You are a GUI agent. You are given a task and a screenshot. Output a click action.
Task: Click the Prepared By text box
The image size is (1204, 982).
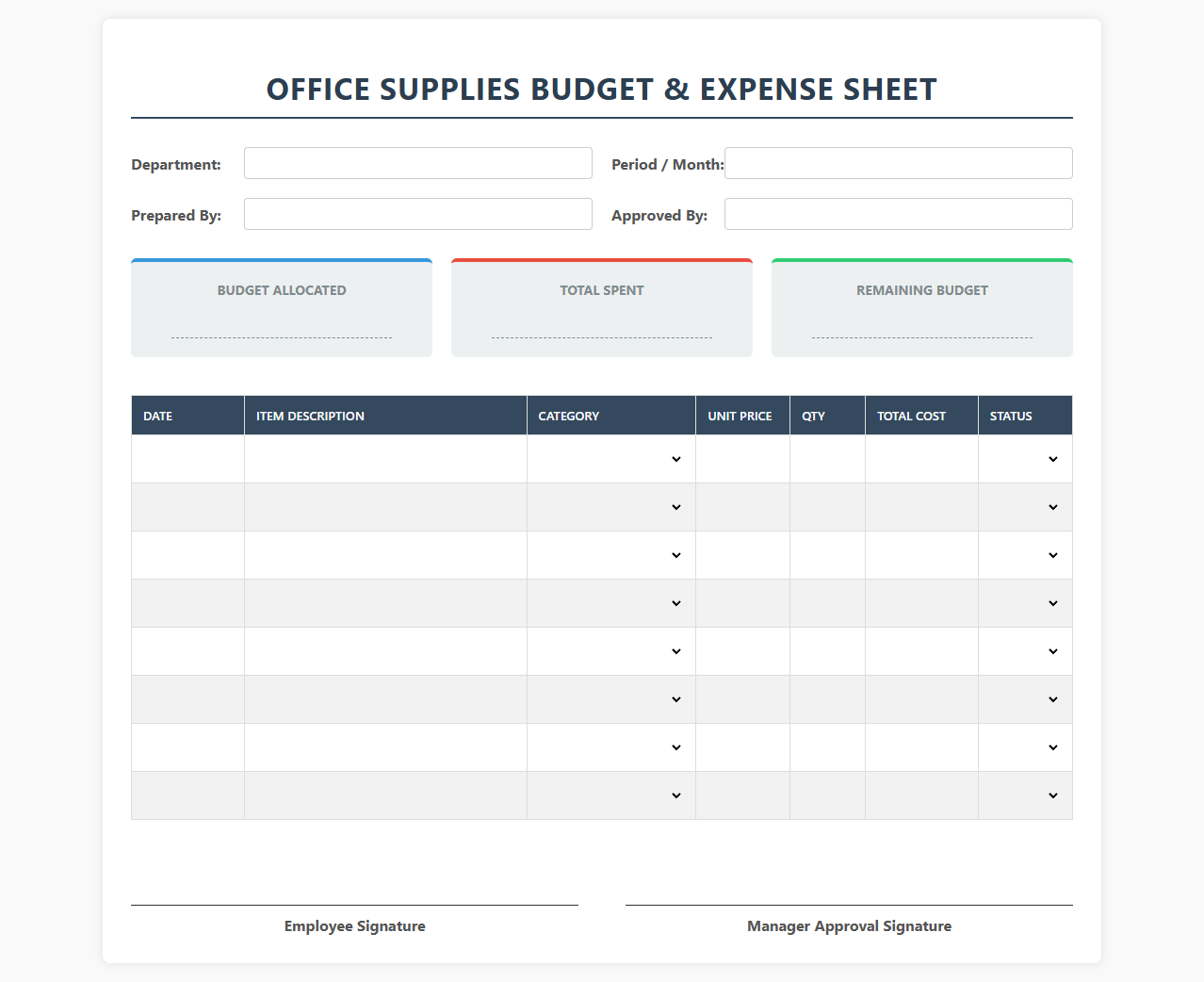(x=418, y=214)
